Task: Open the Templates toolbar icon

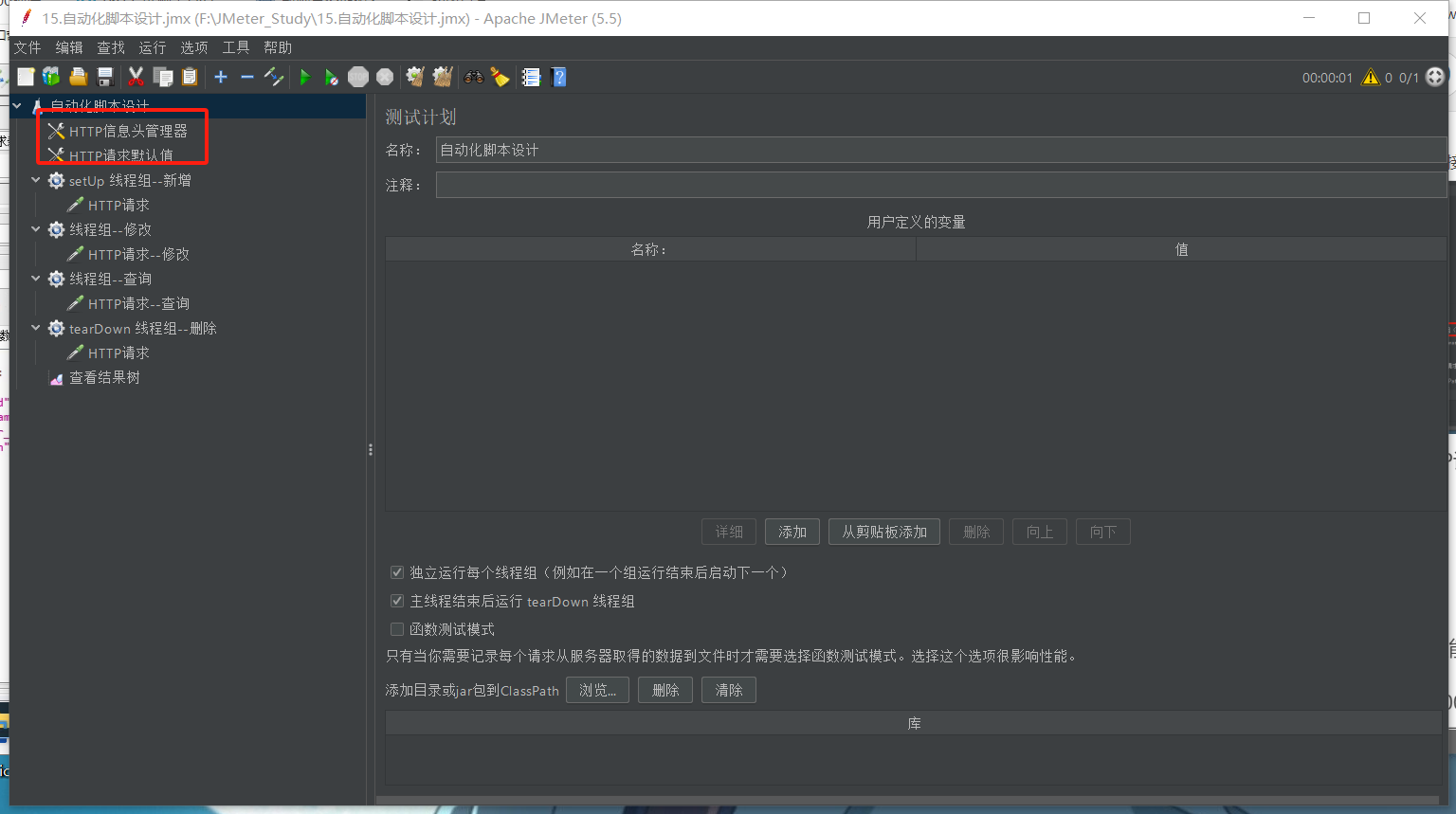Action: [51, 77]
